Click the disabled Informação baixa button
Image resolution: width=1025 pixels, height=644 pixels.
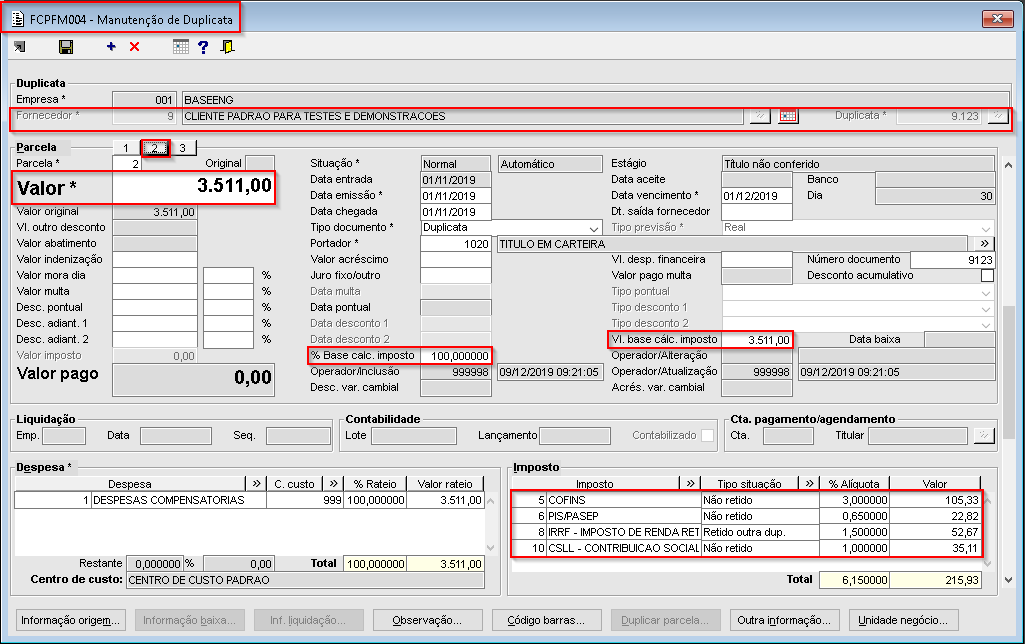190,620
